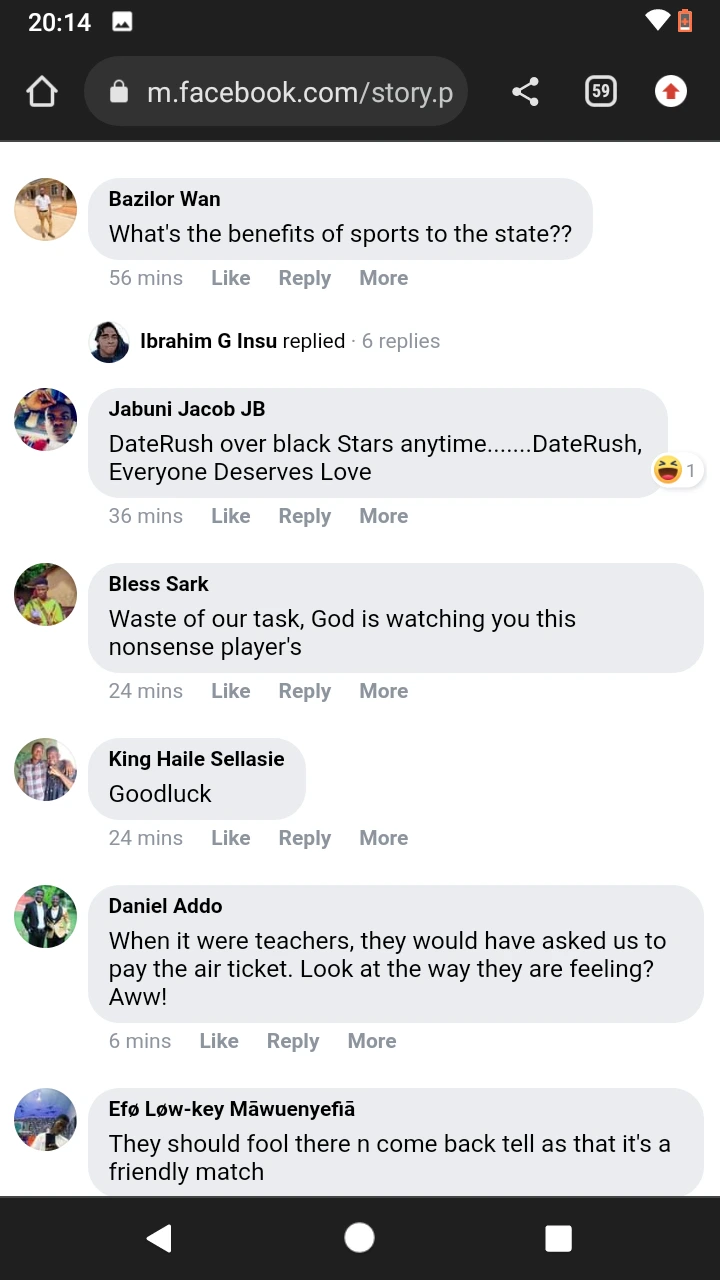Open the tab switcher showing 59 tabs
The image size is (720, 1280).
point(600,92)
